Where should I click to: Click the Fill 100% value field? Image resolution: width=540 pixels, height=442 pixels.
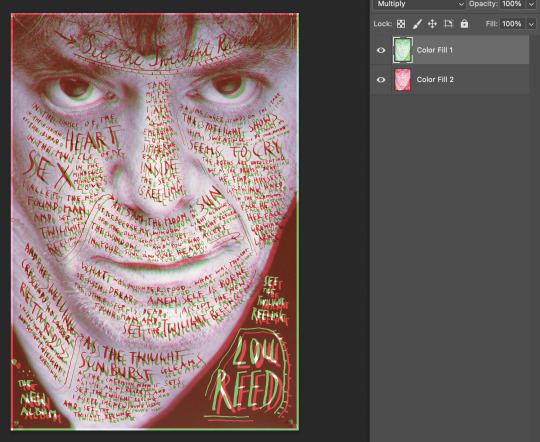[512, 24]
